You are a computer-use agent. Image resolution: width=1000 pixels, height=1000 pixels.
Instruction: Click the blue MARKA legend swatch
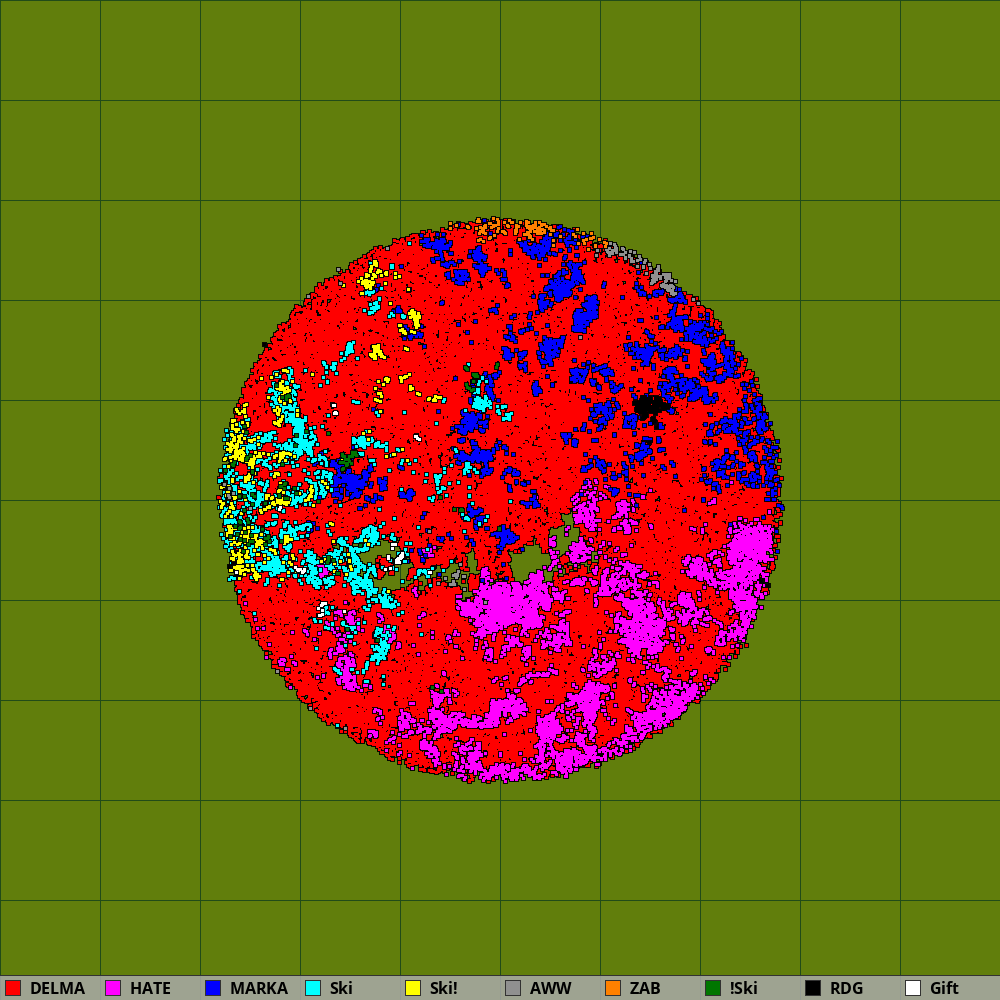213,988
